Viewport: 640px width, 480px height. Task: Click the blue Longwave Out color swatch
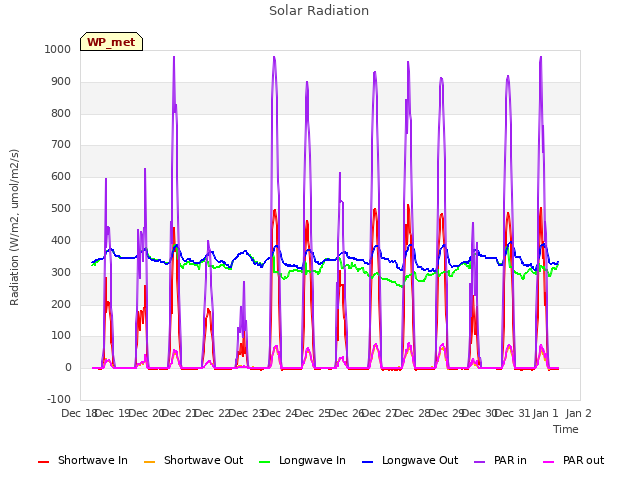click(368, 462)
